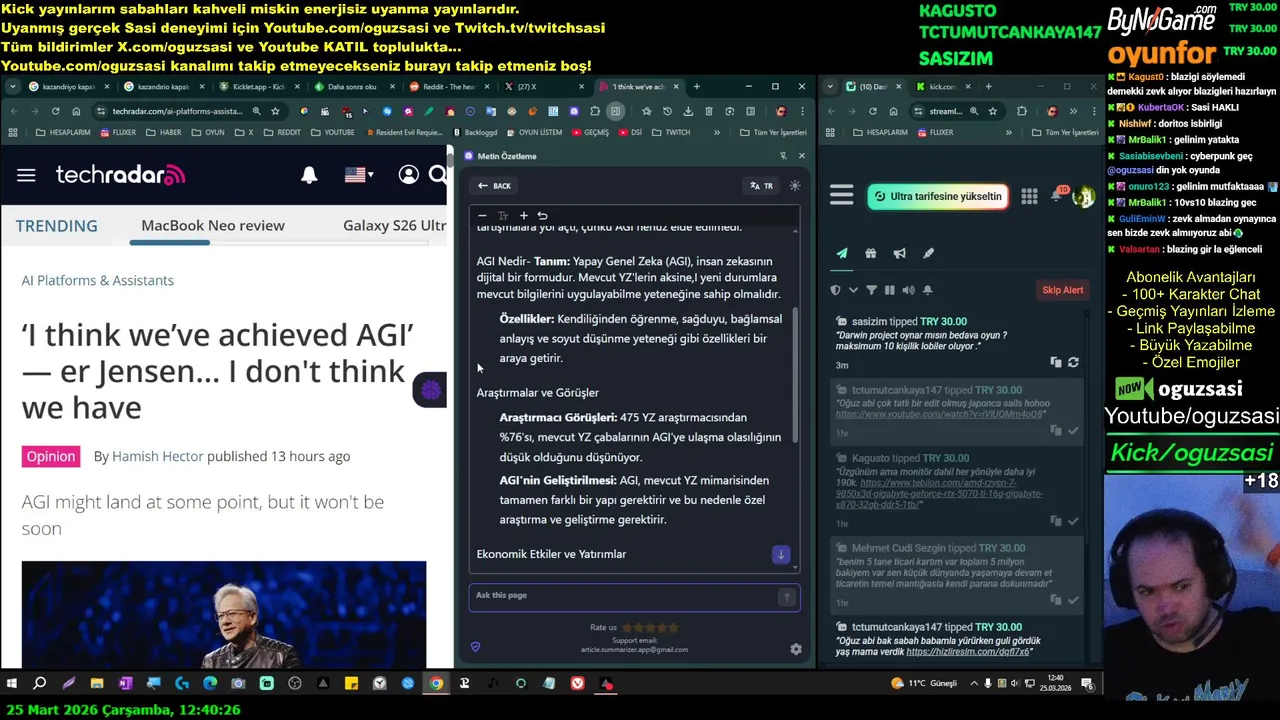This screenshot has width=1280, height=720.
Task: Select the highlighter pen tab in Streamlabs
Action: point(928,253)
